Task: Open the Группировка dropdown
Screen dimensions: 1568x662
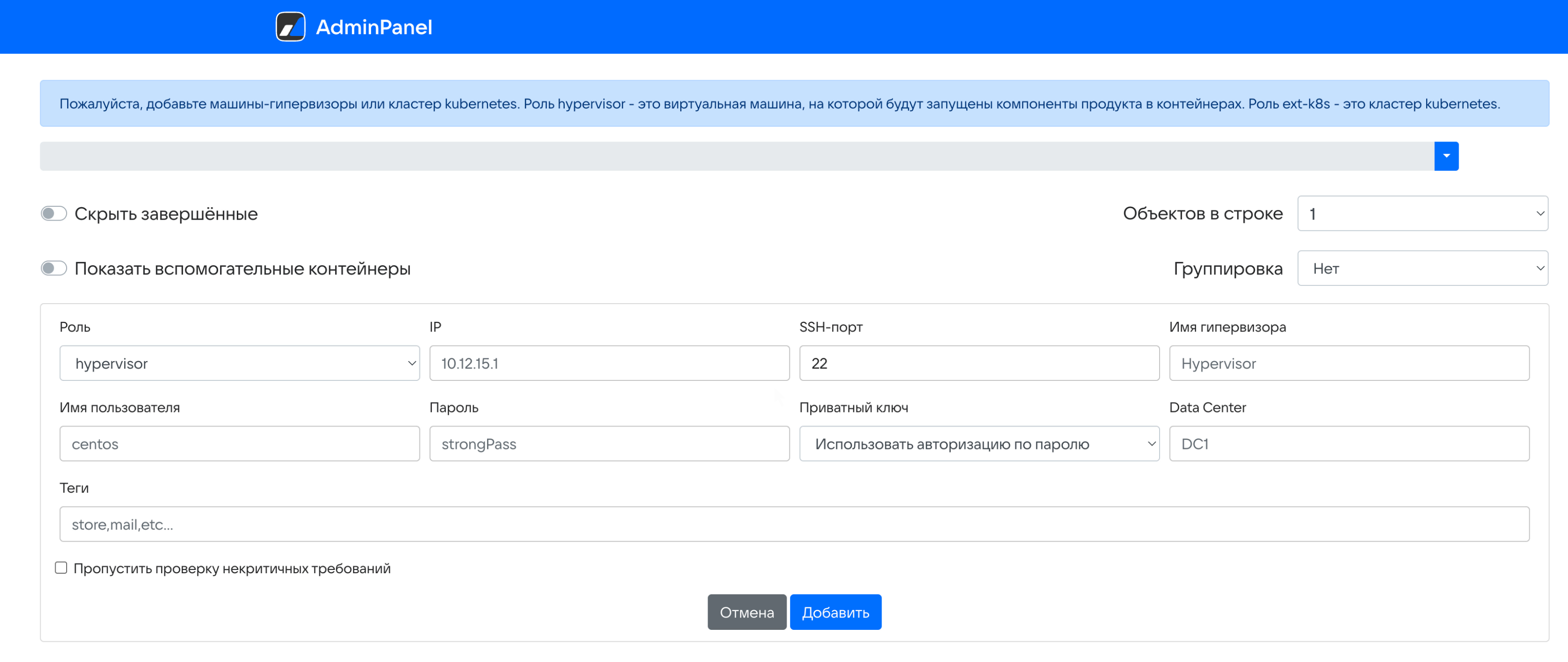Action: (x=1422, y=269)
